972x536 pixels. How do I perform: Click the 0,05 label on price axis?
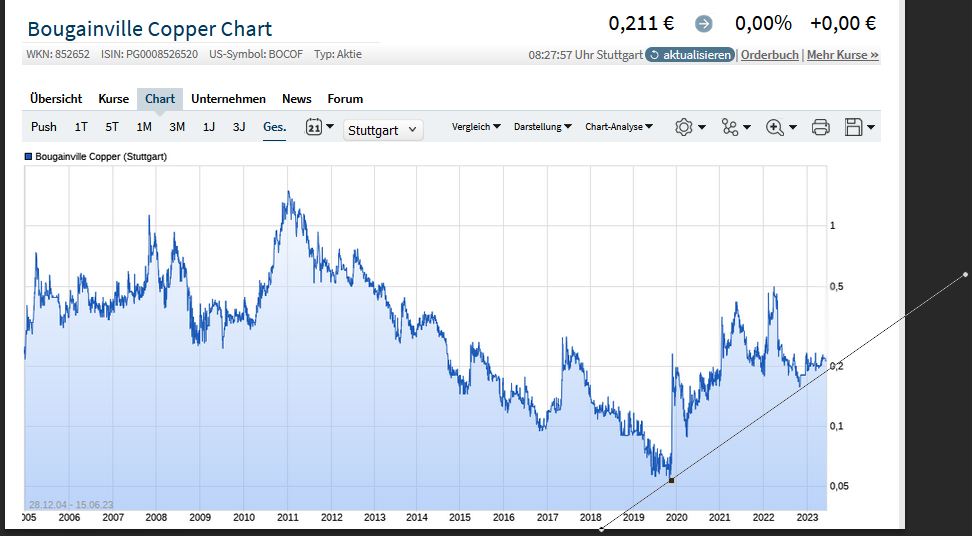point(839,486)
